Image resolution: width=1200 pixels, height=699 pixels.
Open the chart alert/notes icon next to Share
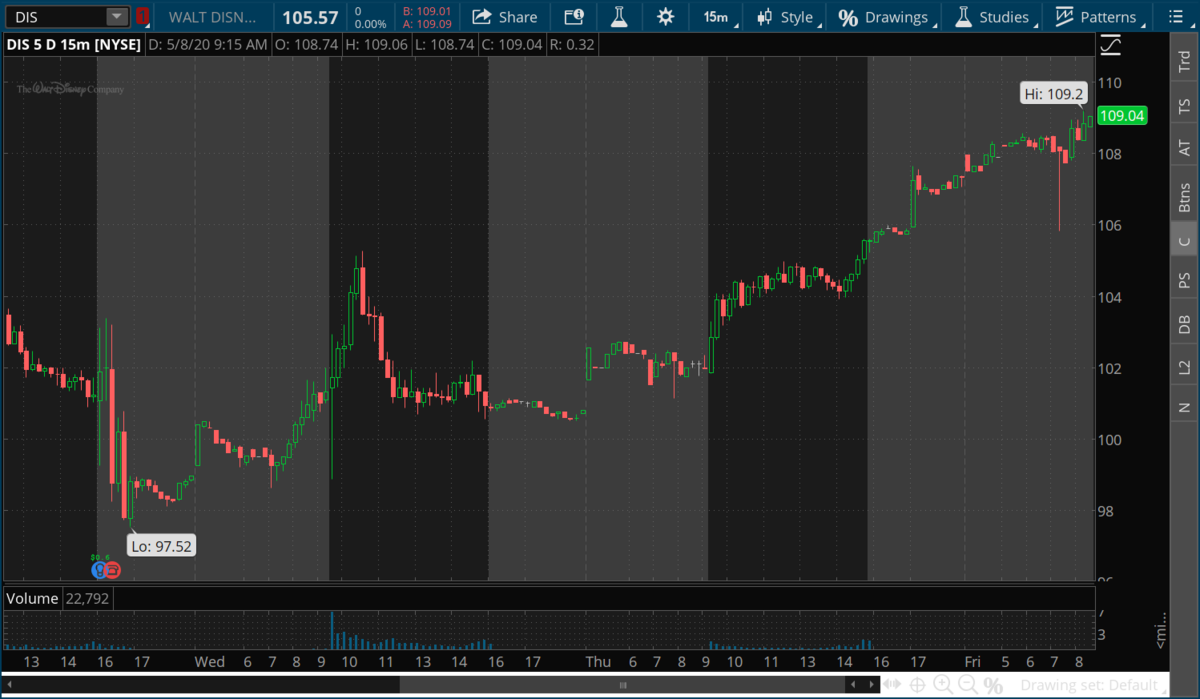(574, 17)
